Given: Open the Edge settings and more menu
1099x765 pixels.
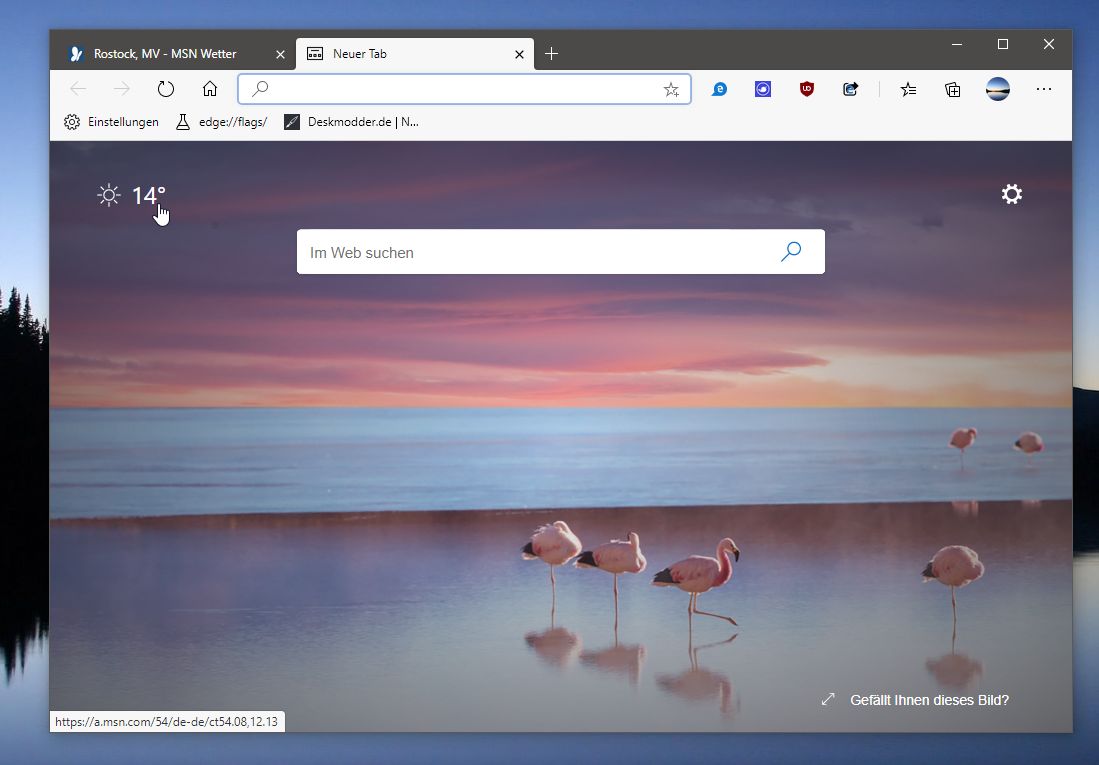Looking at the screenshot, I should [x=1044, y=89].
